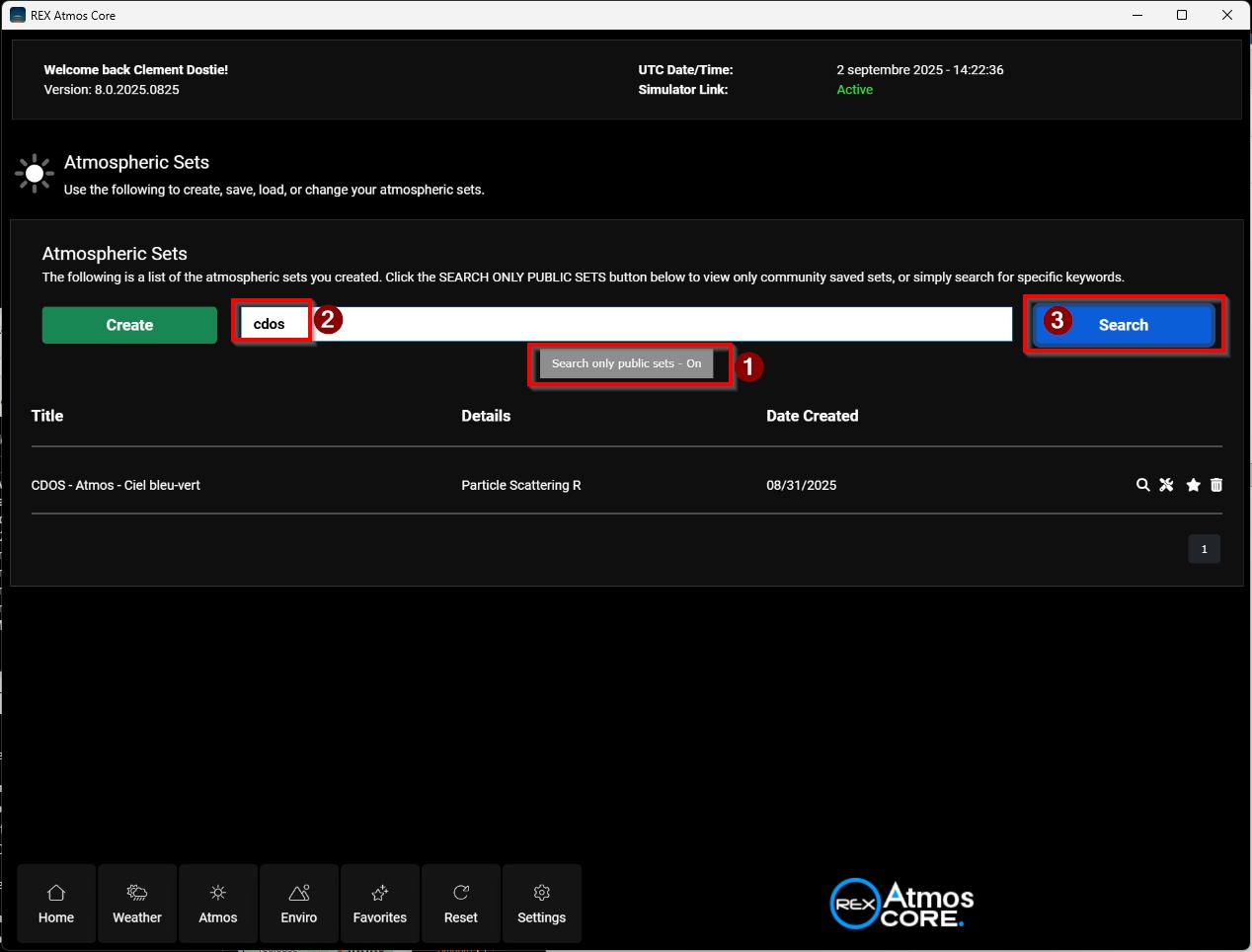Click the green Create button
This screenshot has width=1252, height=952.
click(x=129, y=325)
